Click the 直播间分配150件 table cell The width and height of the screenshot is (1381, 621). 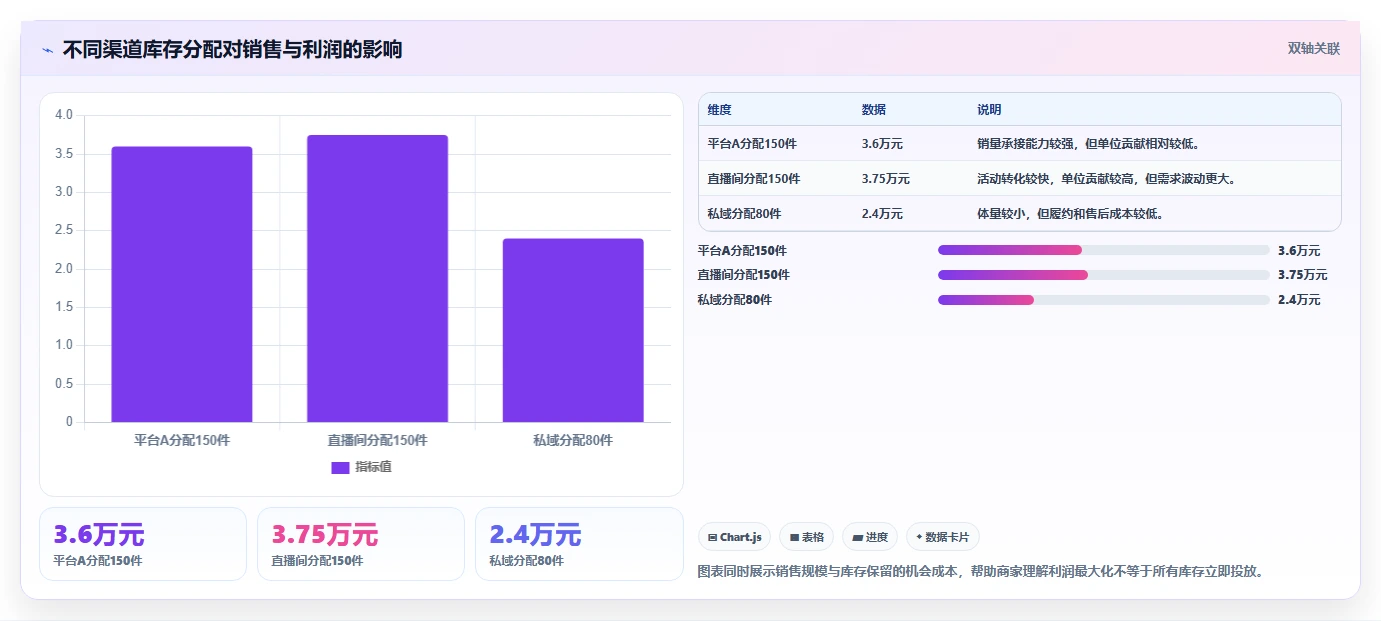pyautogui.click(x=753, y=179)
